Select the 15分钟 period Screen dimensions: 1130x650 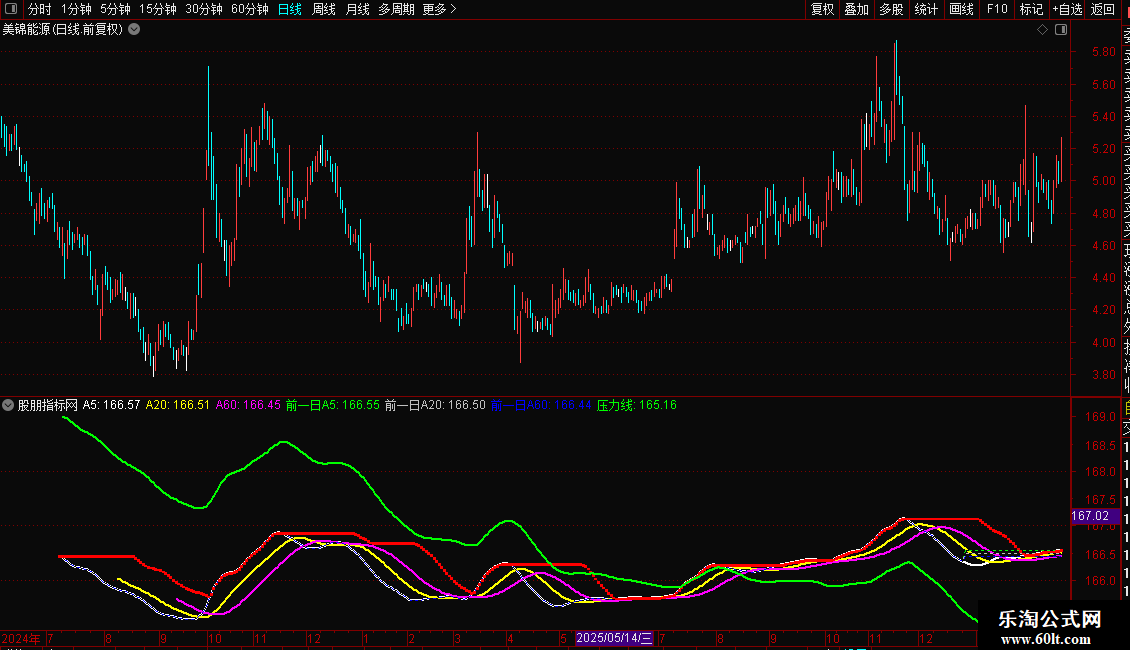click(158, 9)
